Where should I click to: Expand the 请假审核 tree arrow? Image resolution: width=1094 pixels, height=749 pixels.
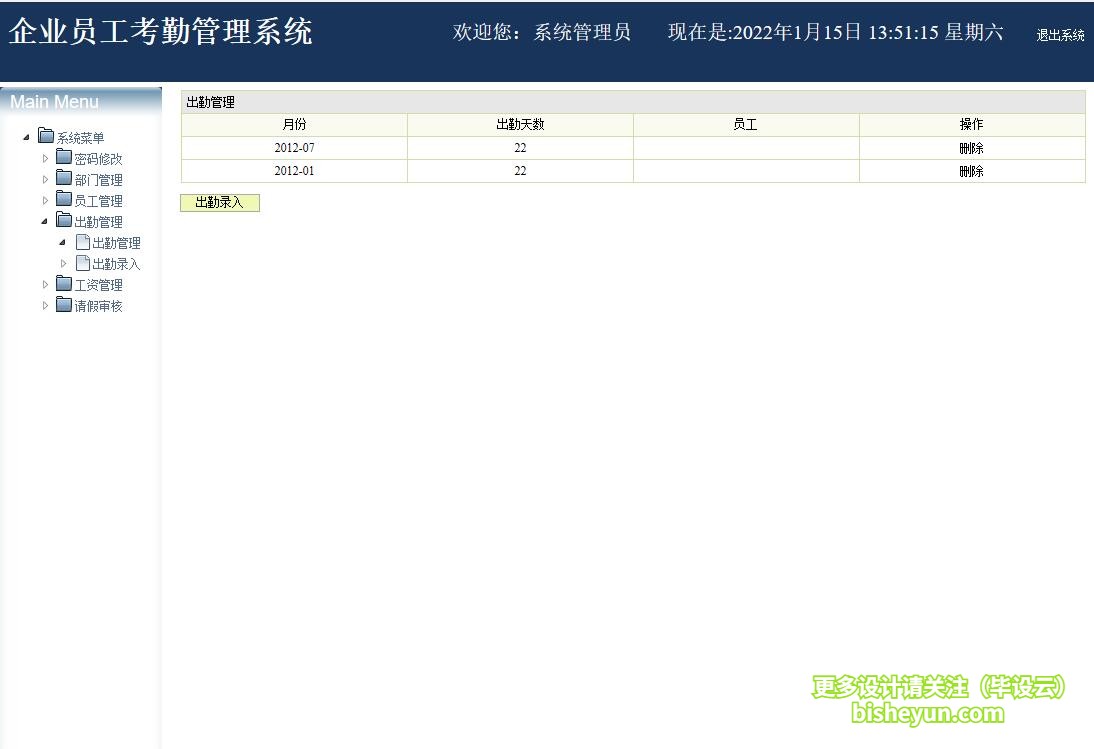[x=45, y=306]
